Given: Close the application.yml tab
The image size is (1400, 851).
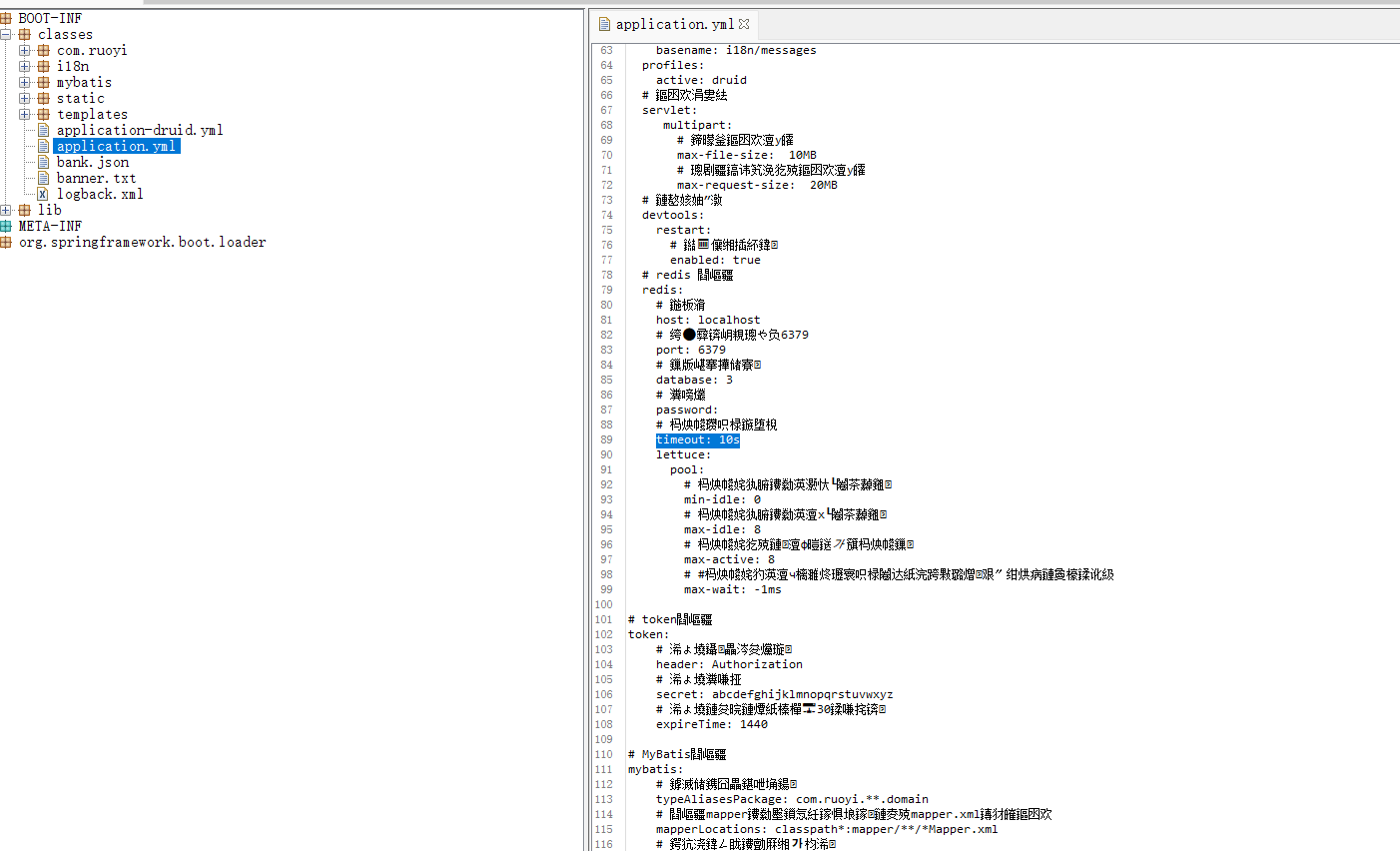Looking at the screenshot, I should 744,24.
